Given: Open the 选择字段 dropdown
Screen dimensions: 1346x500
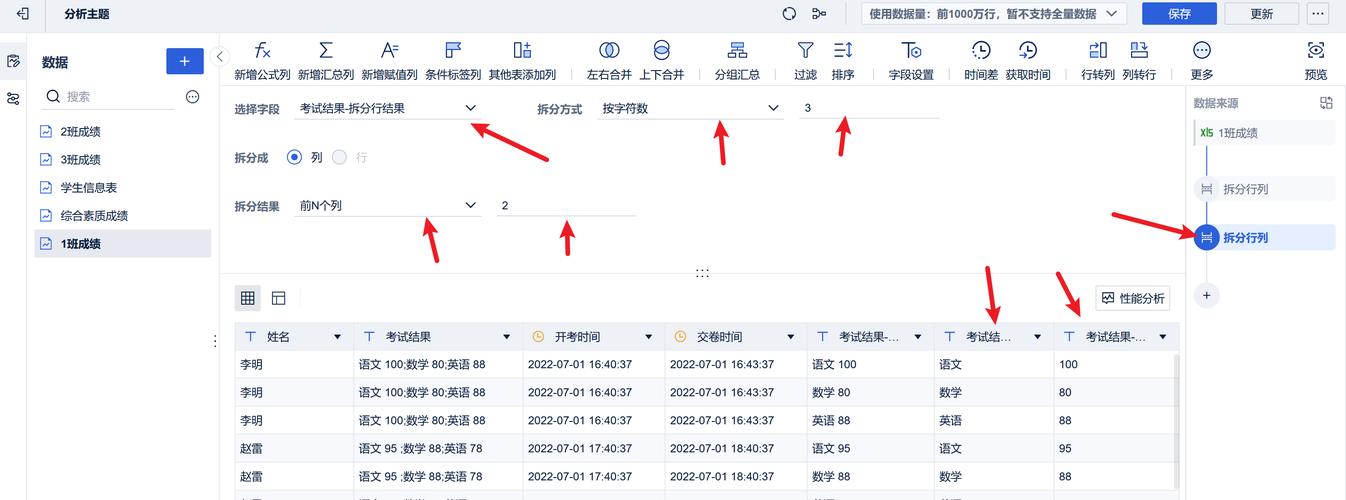Looking at the screenshot, I should [x=389, y=108].
